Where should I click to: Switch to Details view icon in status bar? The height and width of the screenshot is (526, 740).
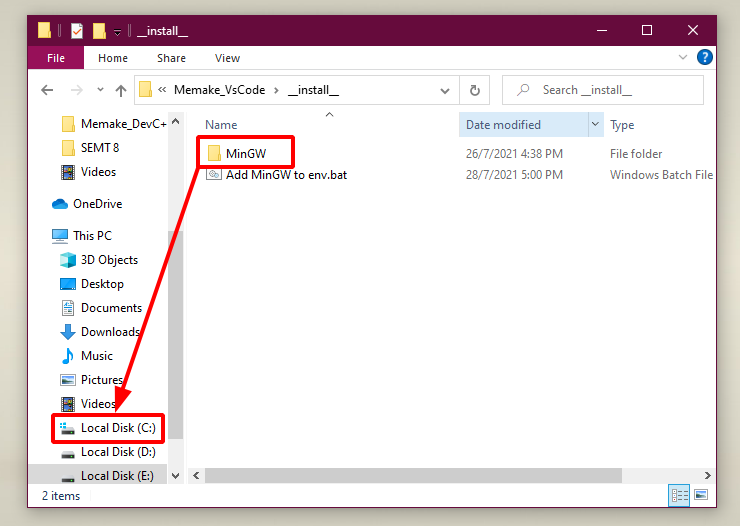[x=679, y=495]
